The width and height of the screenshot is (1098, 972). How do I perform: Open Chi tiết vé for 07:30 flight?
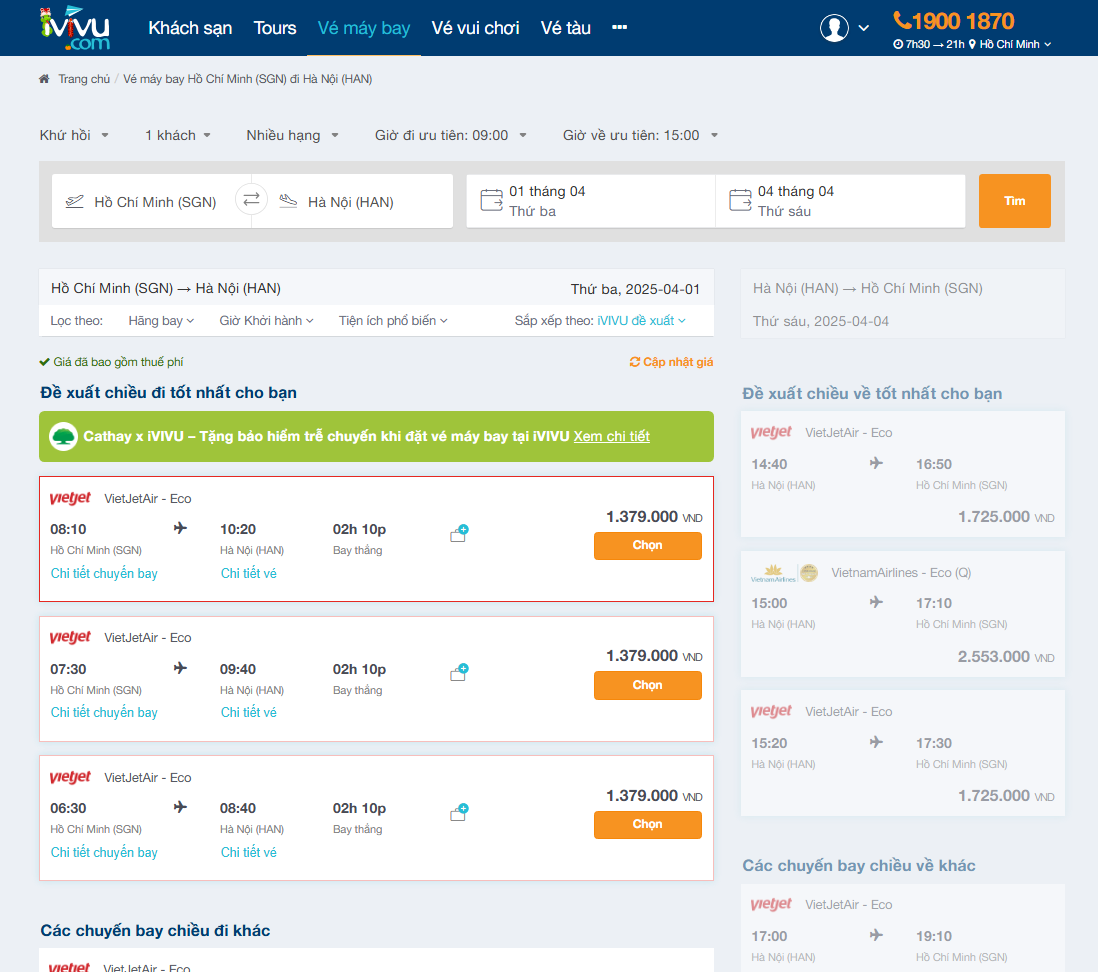249,712
